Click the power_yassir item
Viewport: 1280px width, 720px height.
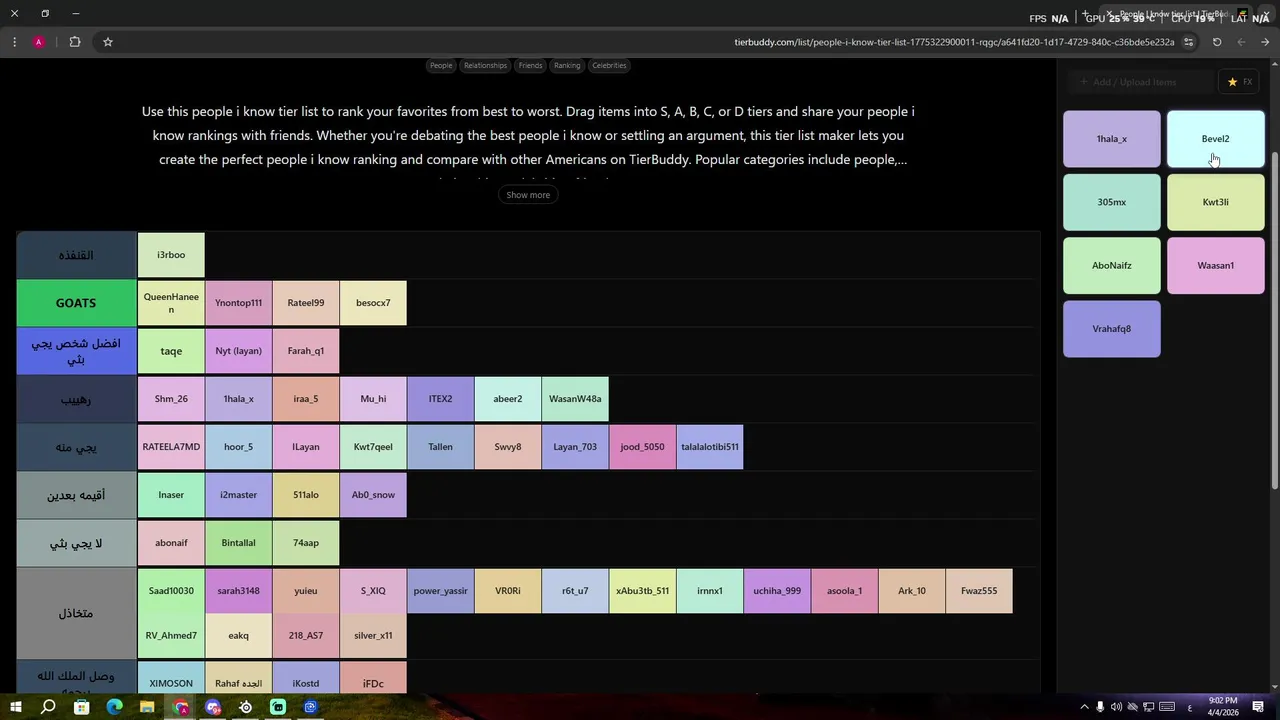(440, 591)
